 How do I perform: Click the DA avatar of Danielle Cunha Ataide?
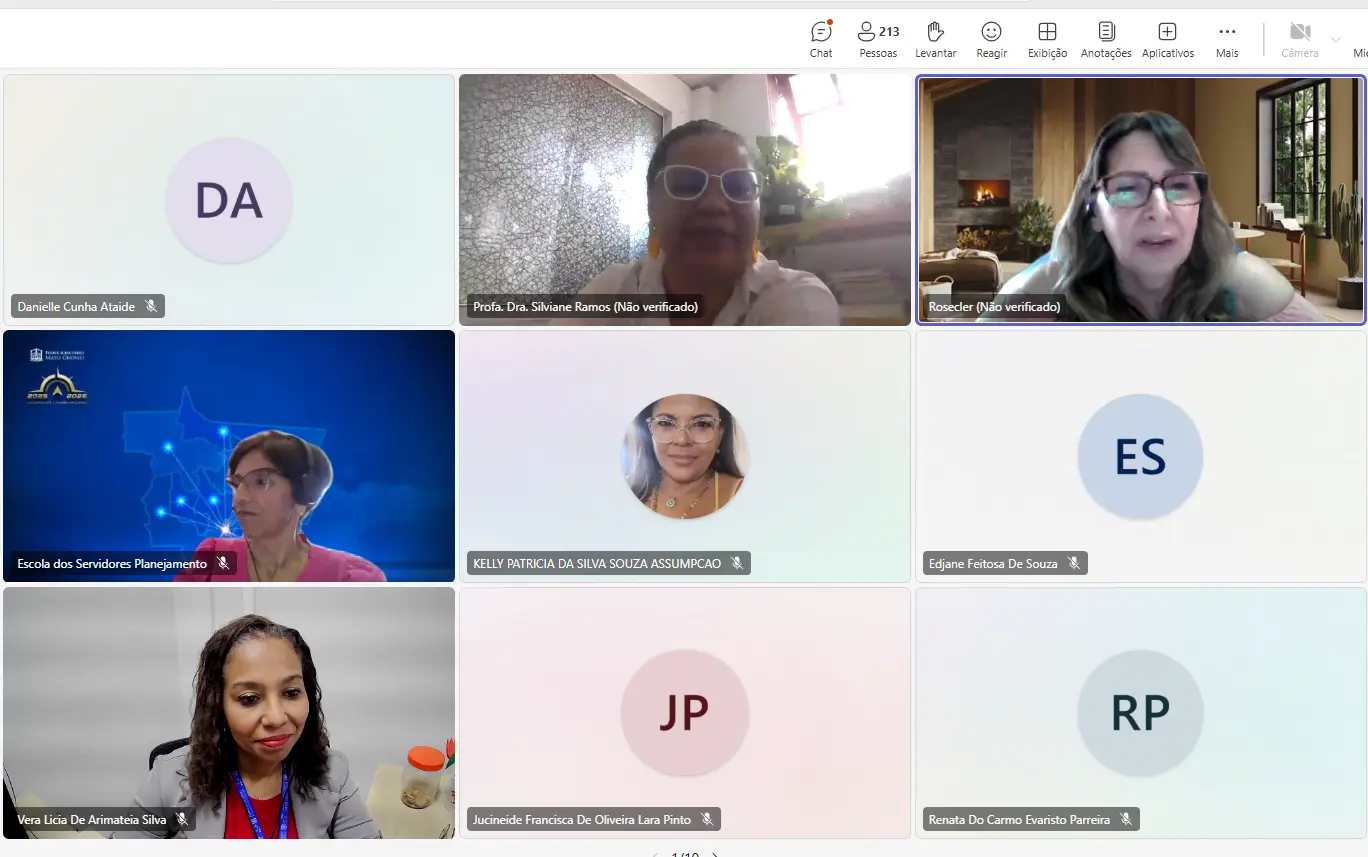(x=229, y=201)
